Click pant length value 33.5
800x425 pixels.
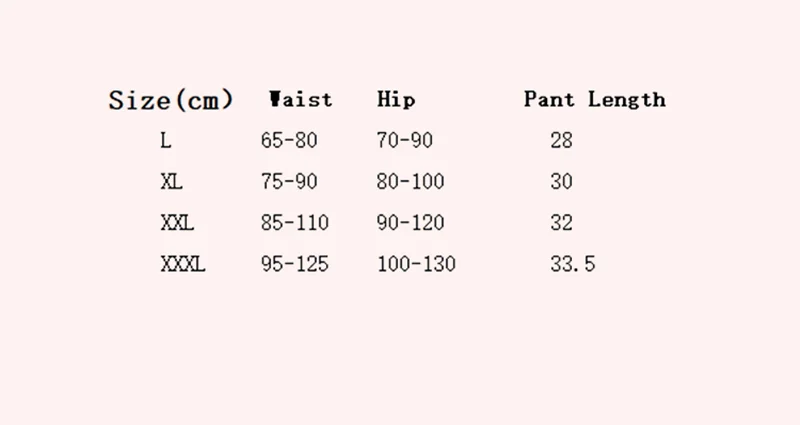point(572,265)
